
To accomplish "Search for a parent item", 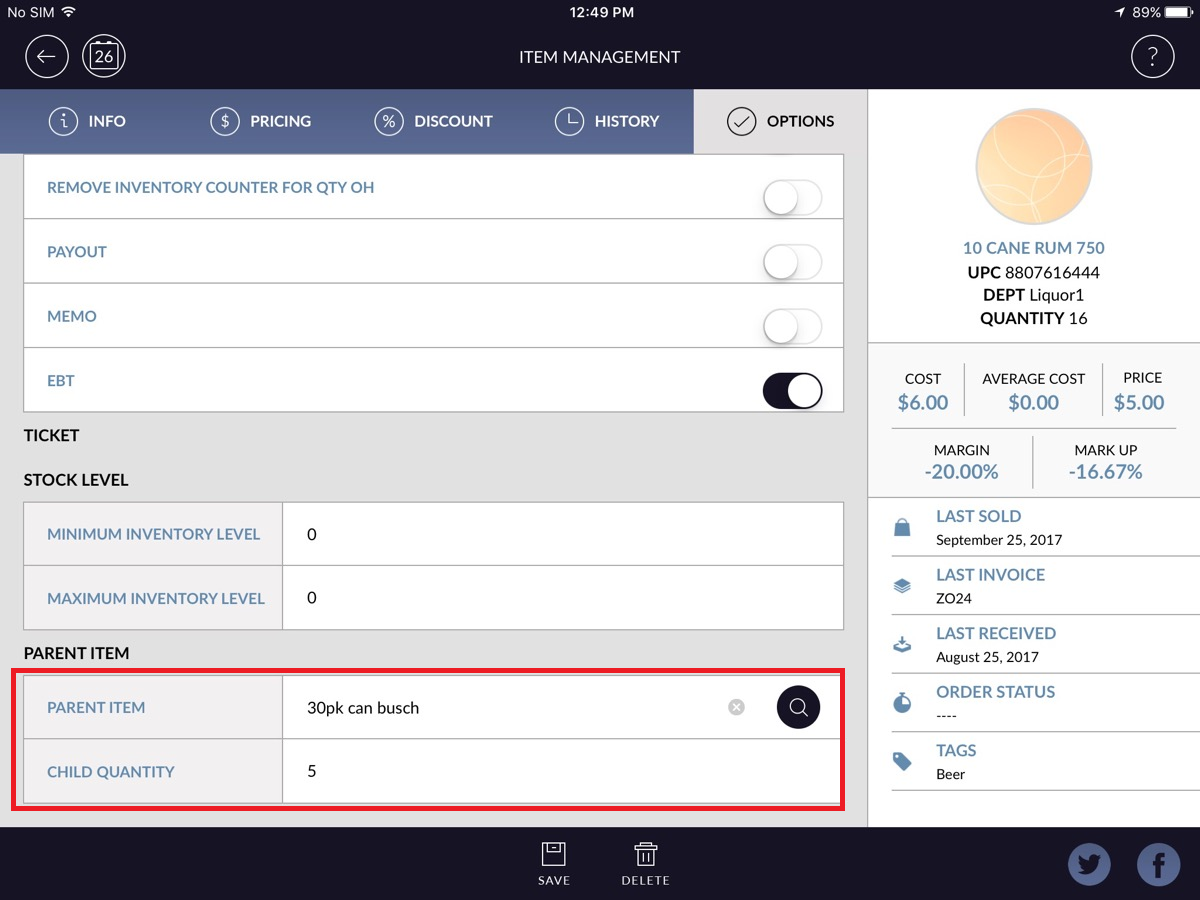I will (x=798, y=708).
